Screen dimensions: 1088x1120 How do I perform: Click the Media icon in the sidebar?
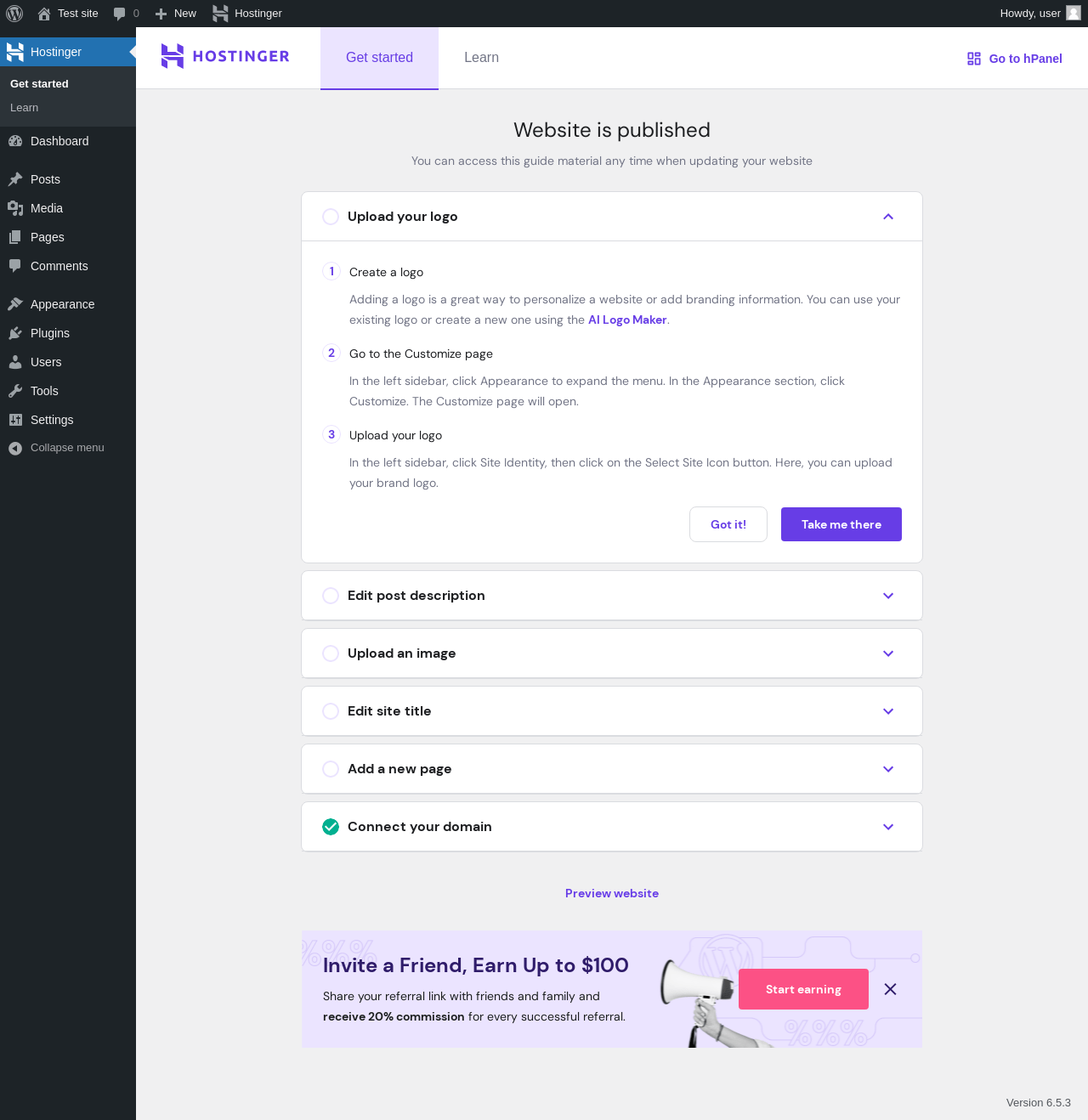coord(15,208)
